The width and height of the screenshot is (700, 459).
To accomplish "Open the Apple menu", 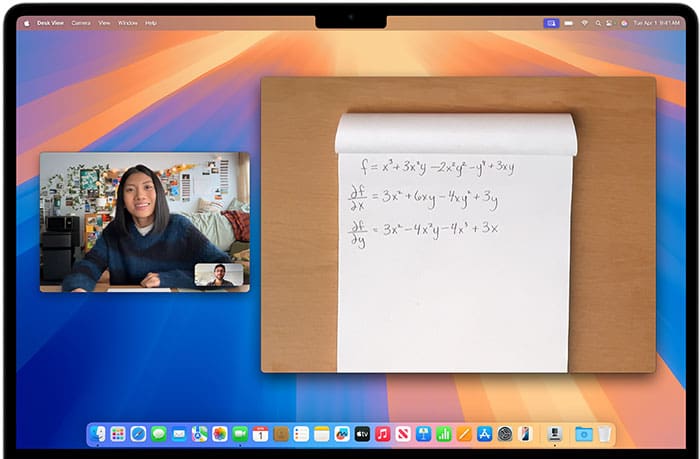I will click(27, 22).
